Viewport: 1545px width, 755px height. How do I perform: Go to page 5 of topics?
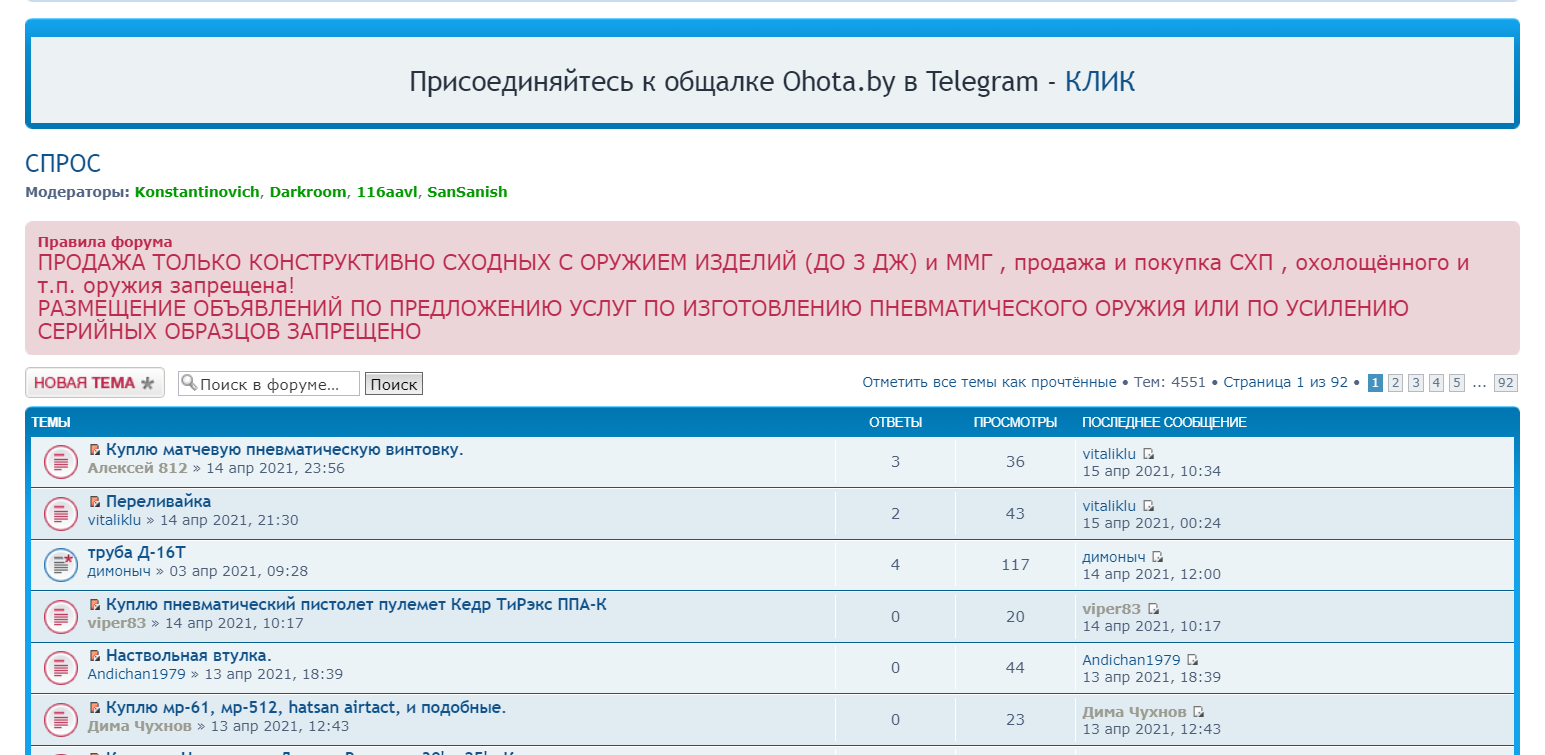click(x=1457, y=383)
